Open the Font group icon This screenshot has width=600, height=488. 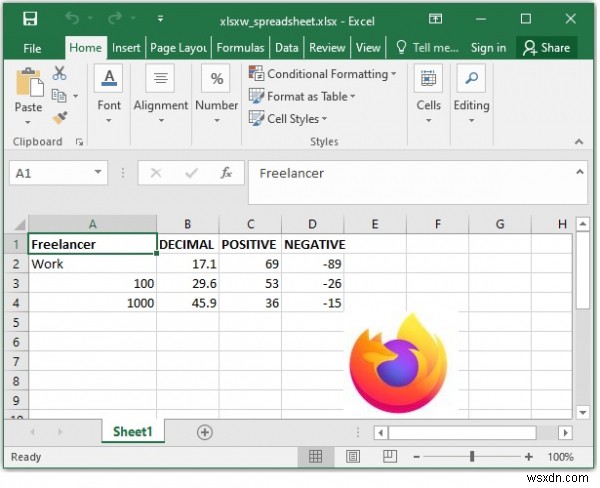pos(109,78)
